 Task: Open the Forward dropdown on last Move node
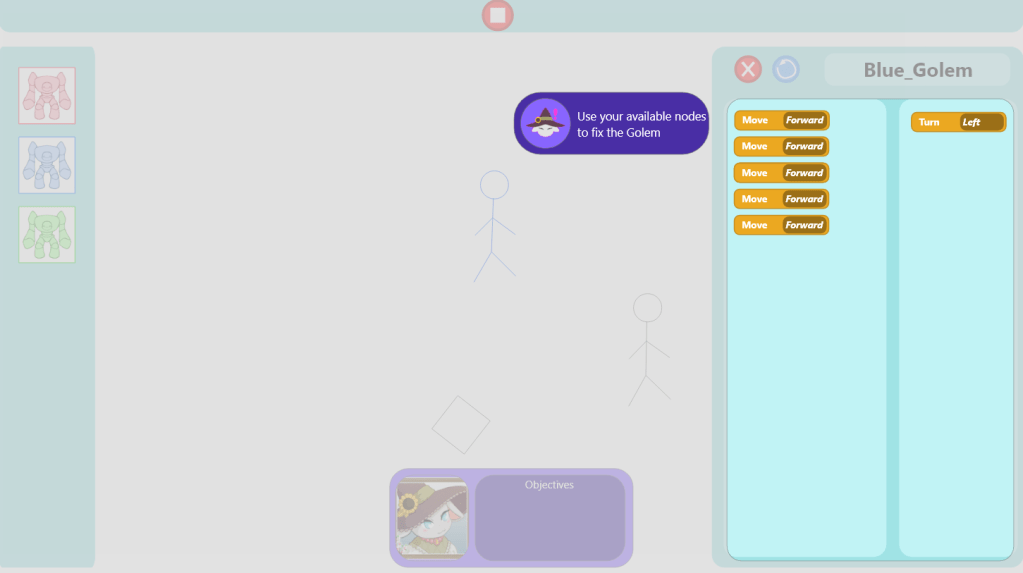point(804,225)
